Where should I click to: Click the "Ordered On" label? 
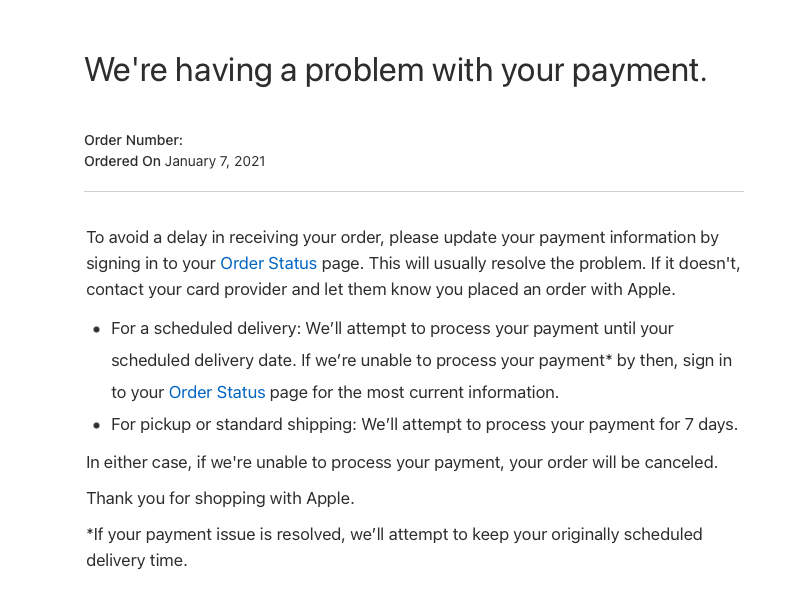coord(122,161)
